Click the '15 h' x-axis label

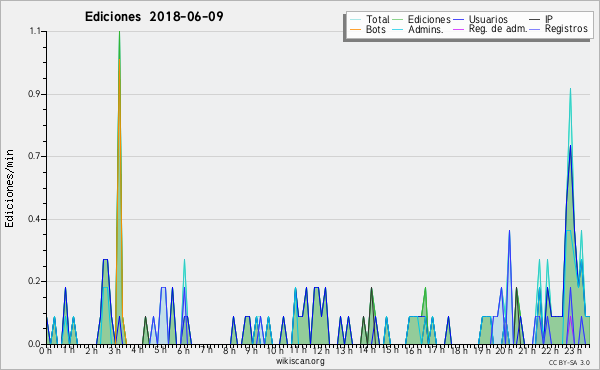[390, 350]
